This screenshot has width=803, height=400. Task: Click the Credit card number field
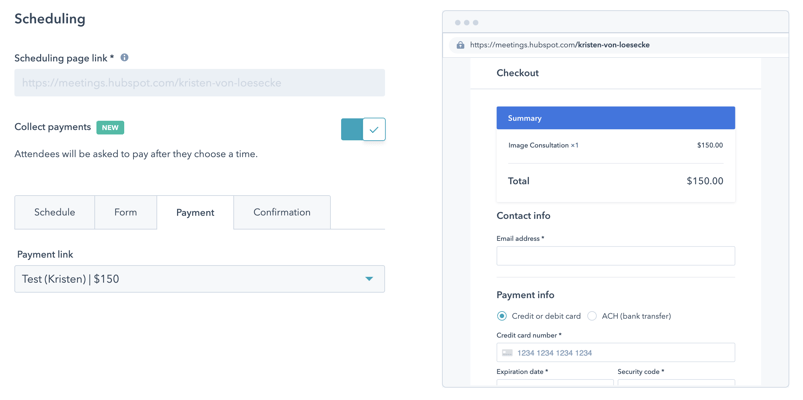tap(616, 352)
